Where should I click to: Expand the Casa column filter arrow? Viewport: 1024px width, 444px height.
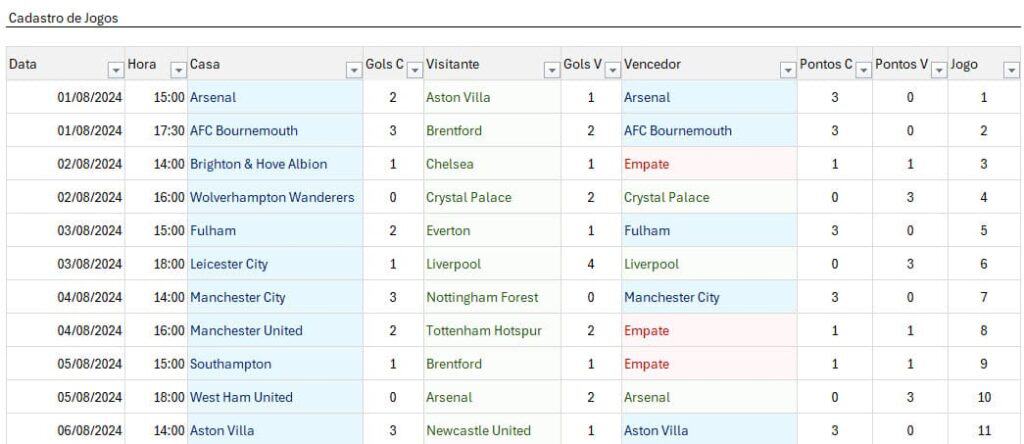(354, 69)
